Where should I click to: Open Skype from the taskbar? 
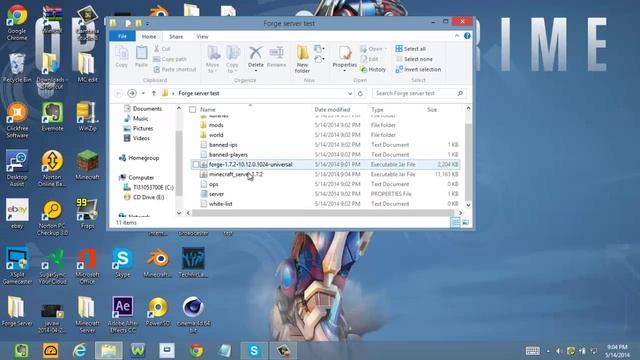click(x=254, y=351)
